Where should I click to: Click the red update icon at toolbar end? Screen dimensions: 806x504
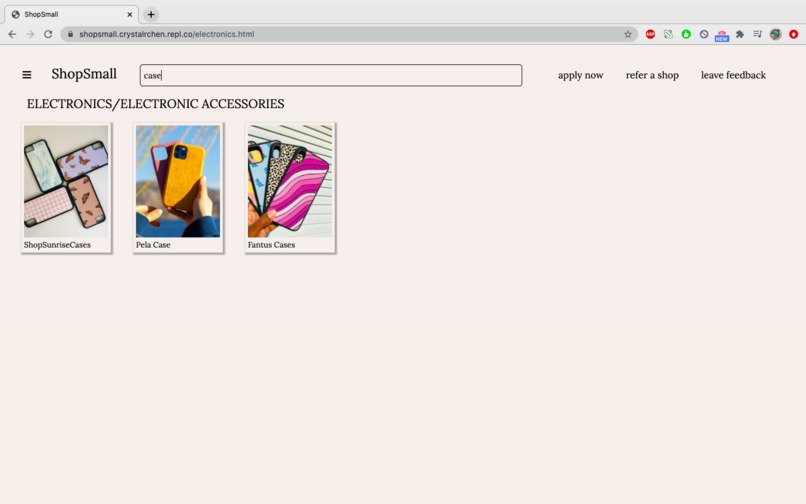[x=794, y=34]
